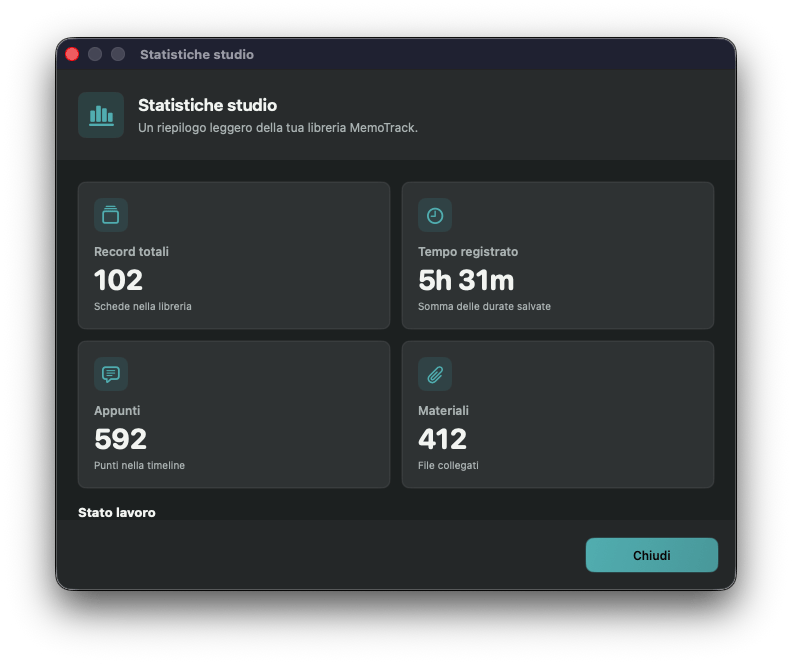Click the value '5h 31m'
Image resolution: width=792 pixels, height=664 pixels.
(466, 280)
